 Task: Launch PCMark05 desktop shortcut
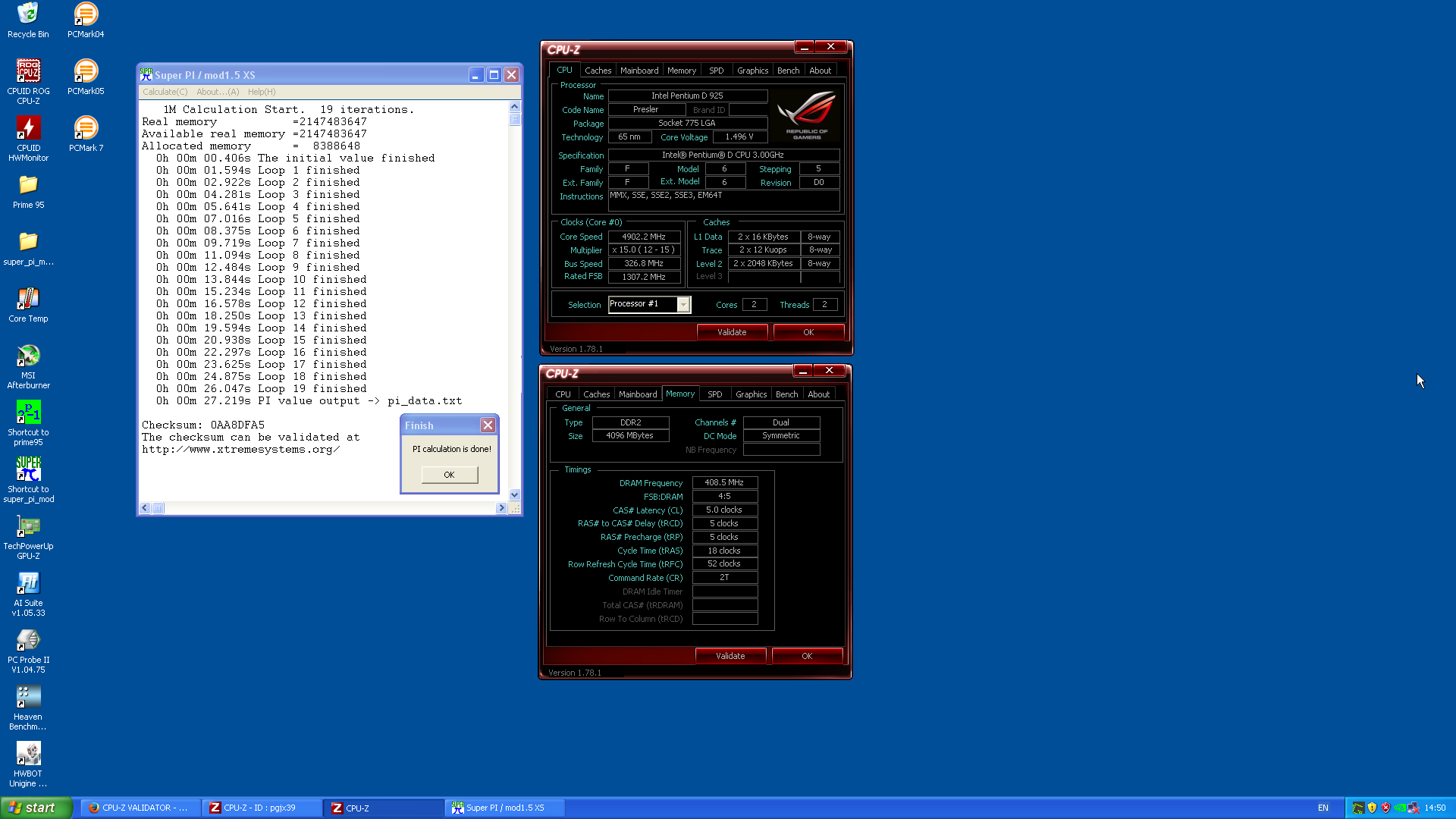86,77
